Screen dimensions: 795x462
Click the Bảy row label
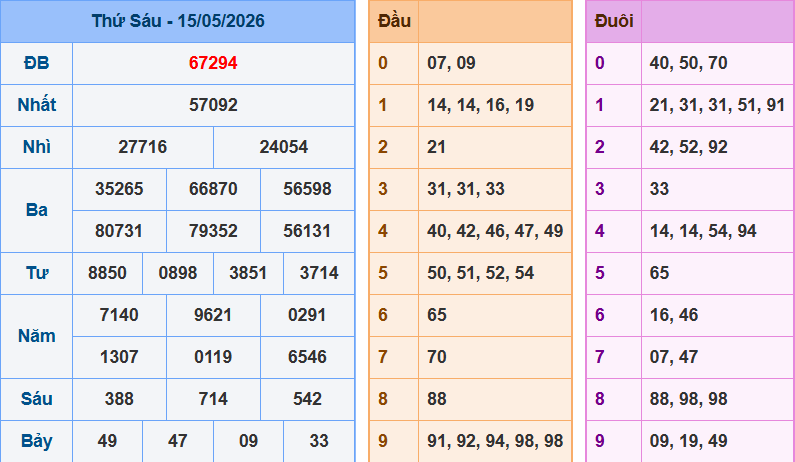point(37,441)
